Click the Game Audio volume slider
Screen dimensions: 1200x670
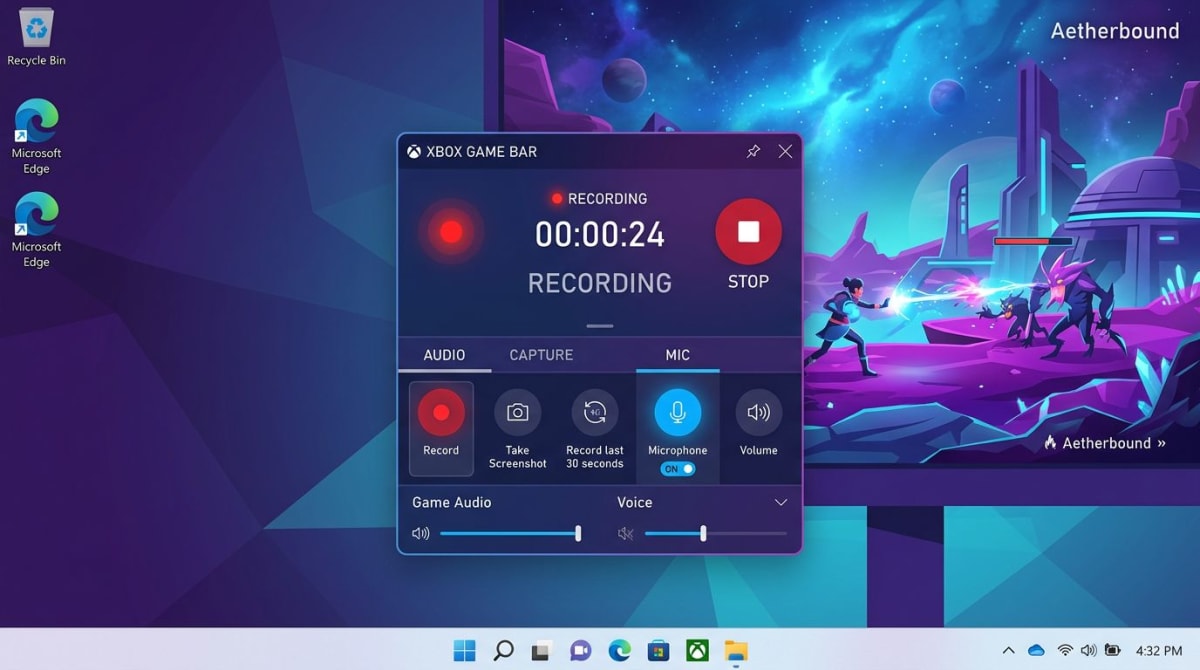tap(510, 534)
